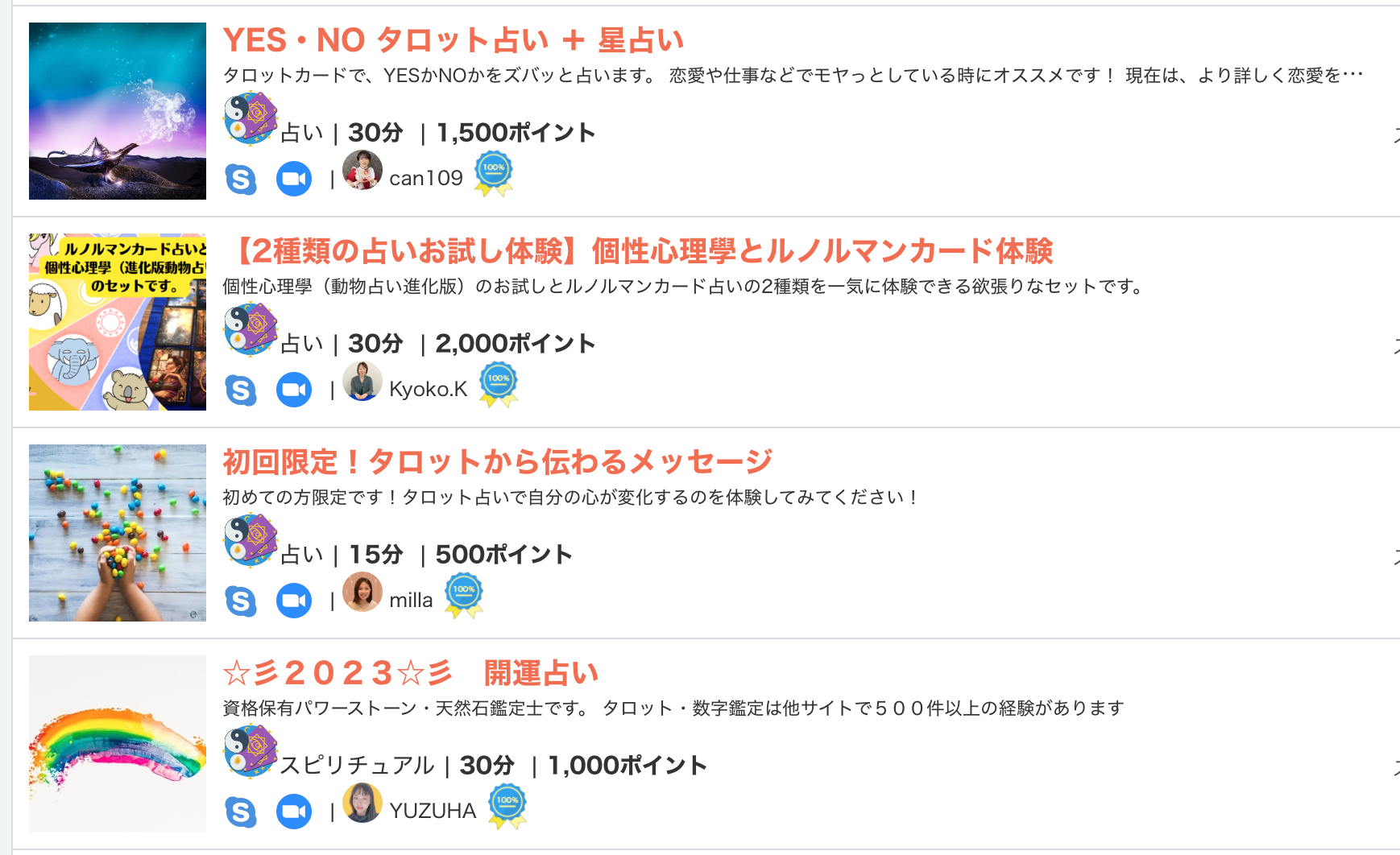
Task: View can109's profile picture
Action: point(363,171)
